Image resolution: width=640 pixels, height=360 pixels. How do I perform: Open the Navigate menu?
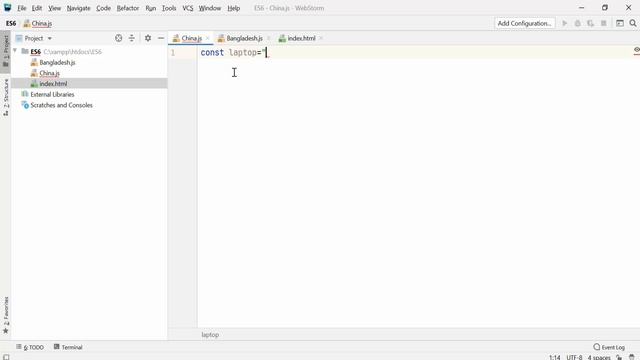(x=78, y=8)
